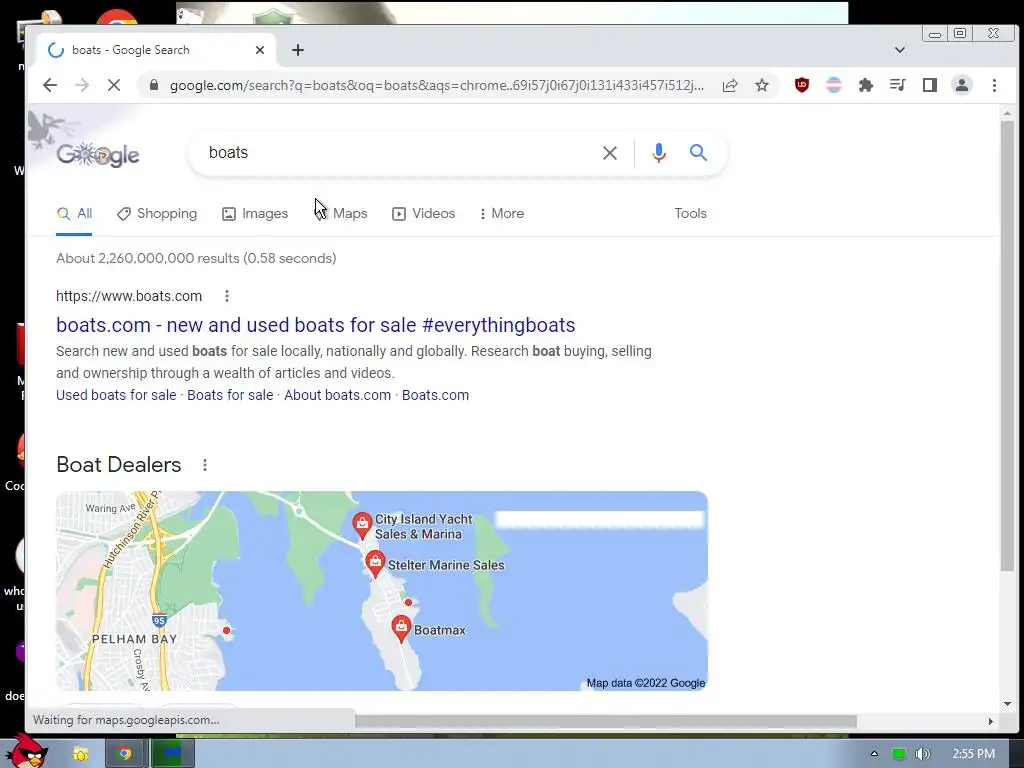Open the Extensions puzzle-piece menu
Screen dimensions: 1024x768
coord(866,85)
